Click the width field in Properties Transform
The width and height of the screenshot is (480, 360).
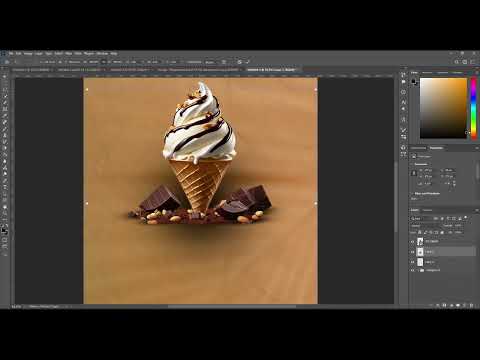click(428, 170)
